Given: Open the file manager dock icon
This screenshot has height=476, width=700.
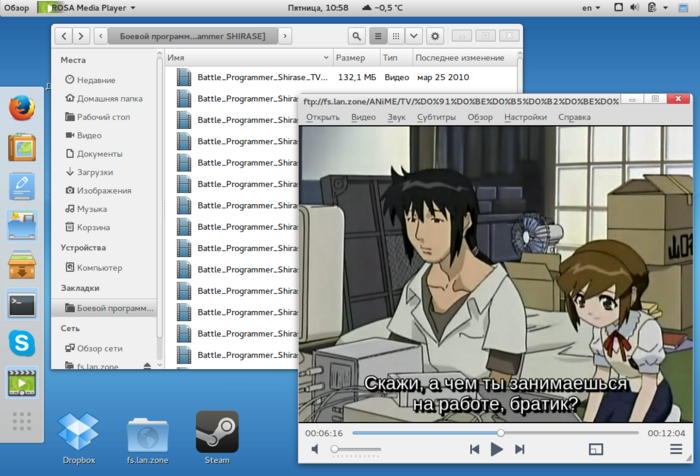Looking at the screenshot, I should tap(22, 225).
